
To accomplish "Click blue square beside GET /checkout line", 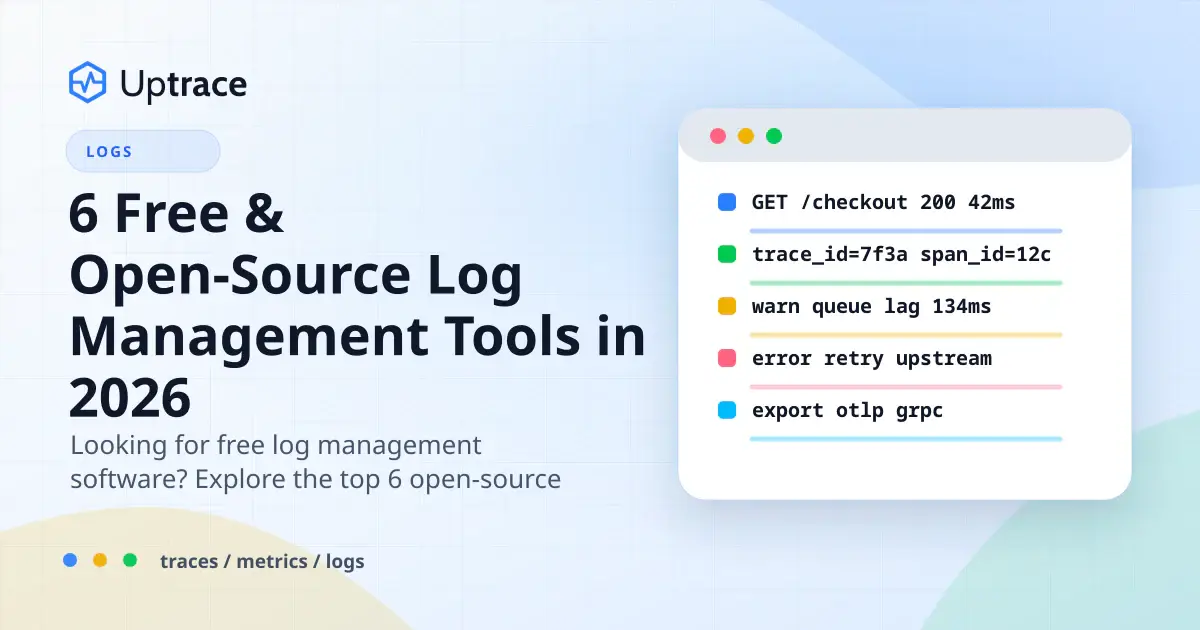I will 727,202.
